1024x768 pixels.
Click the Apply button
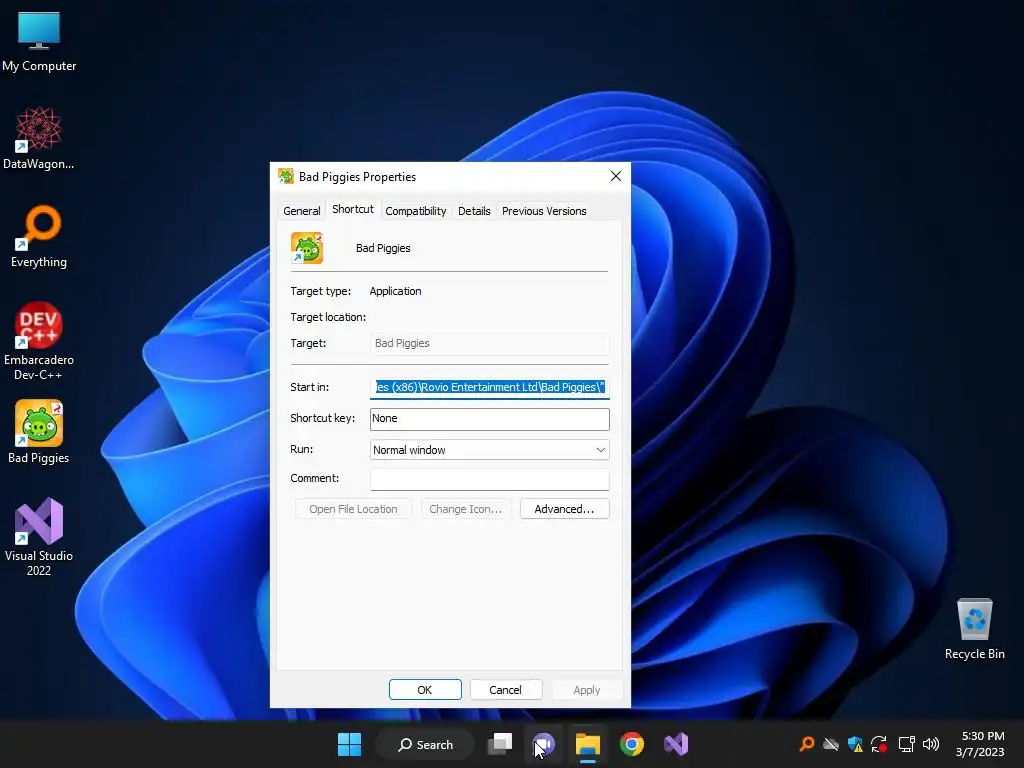[x=586, y=690]
